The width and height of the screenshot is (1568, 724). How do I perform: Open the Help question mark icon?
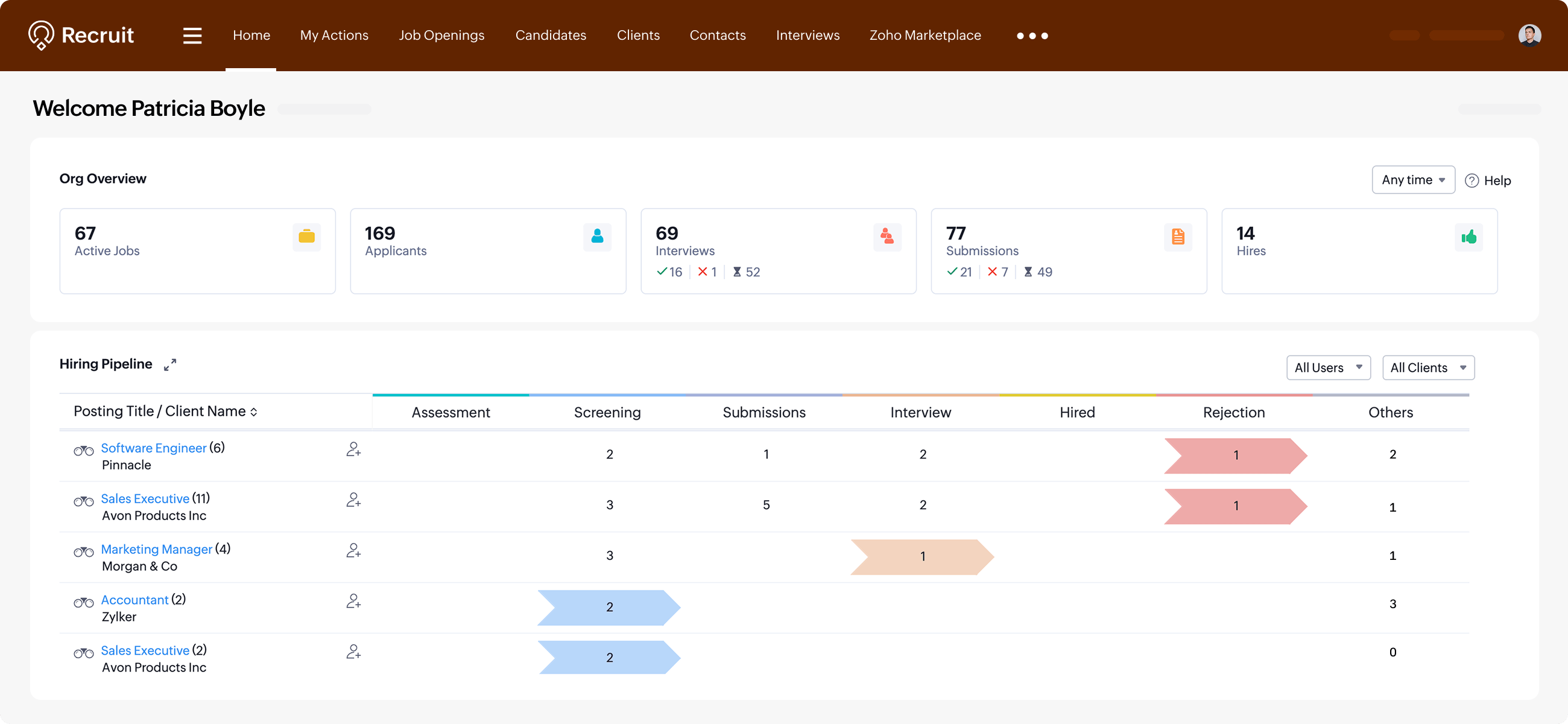coord(1472,180)
